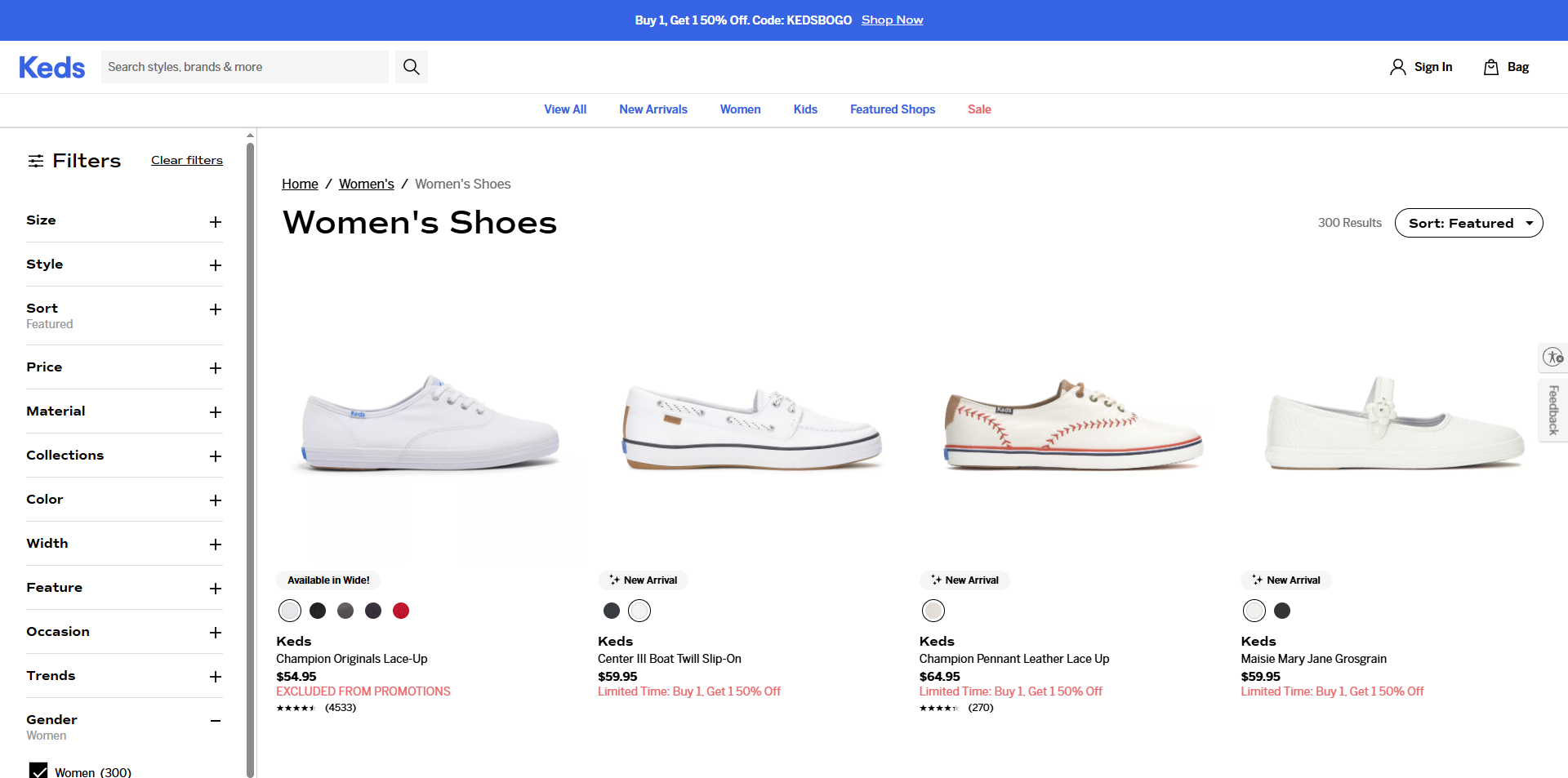Select the red color swatch for Champion Originals
Viewport: 1568px width, 778px height.
click(x=400, y=610)
